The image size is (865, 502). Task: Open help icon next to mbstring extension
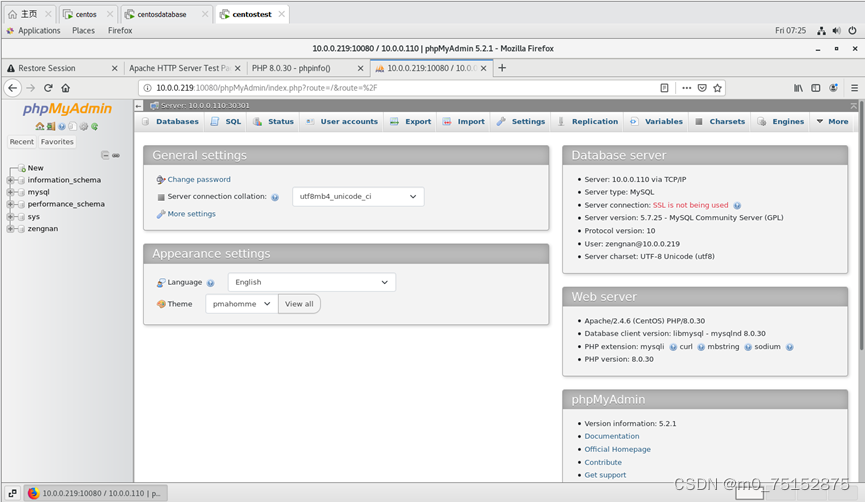tap(747, 347)
